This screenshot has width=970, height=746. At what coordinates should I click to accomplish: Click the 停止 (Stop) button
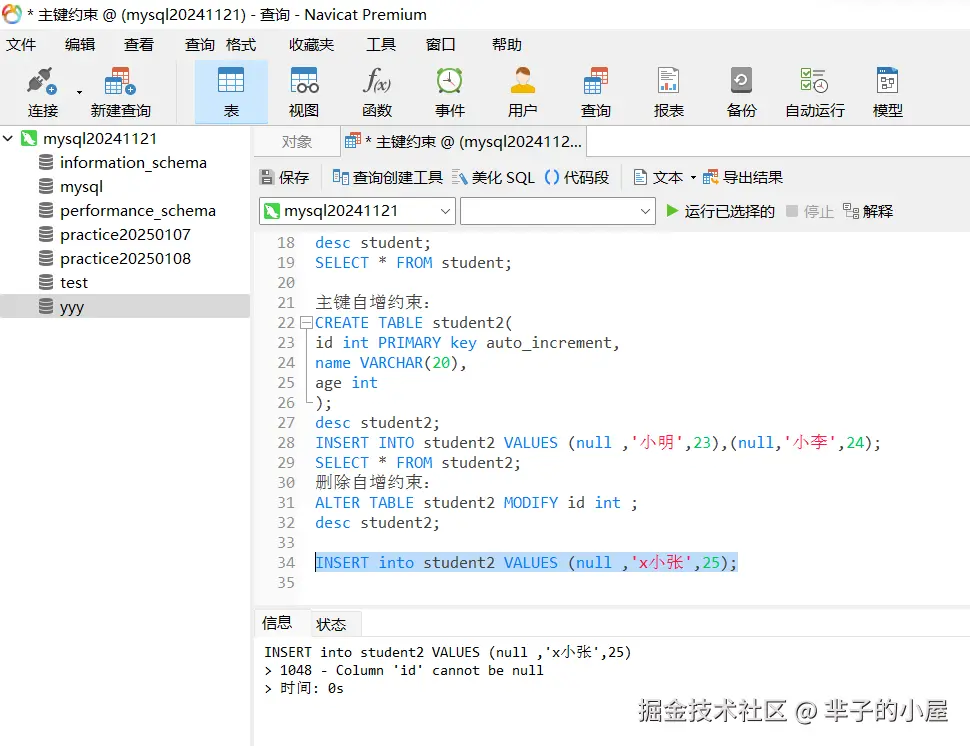coord(810,212)
